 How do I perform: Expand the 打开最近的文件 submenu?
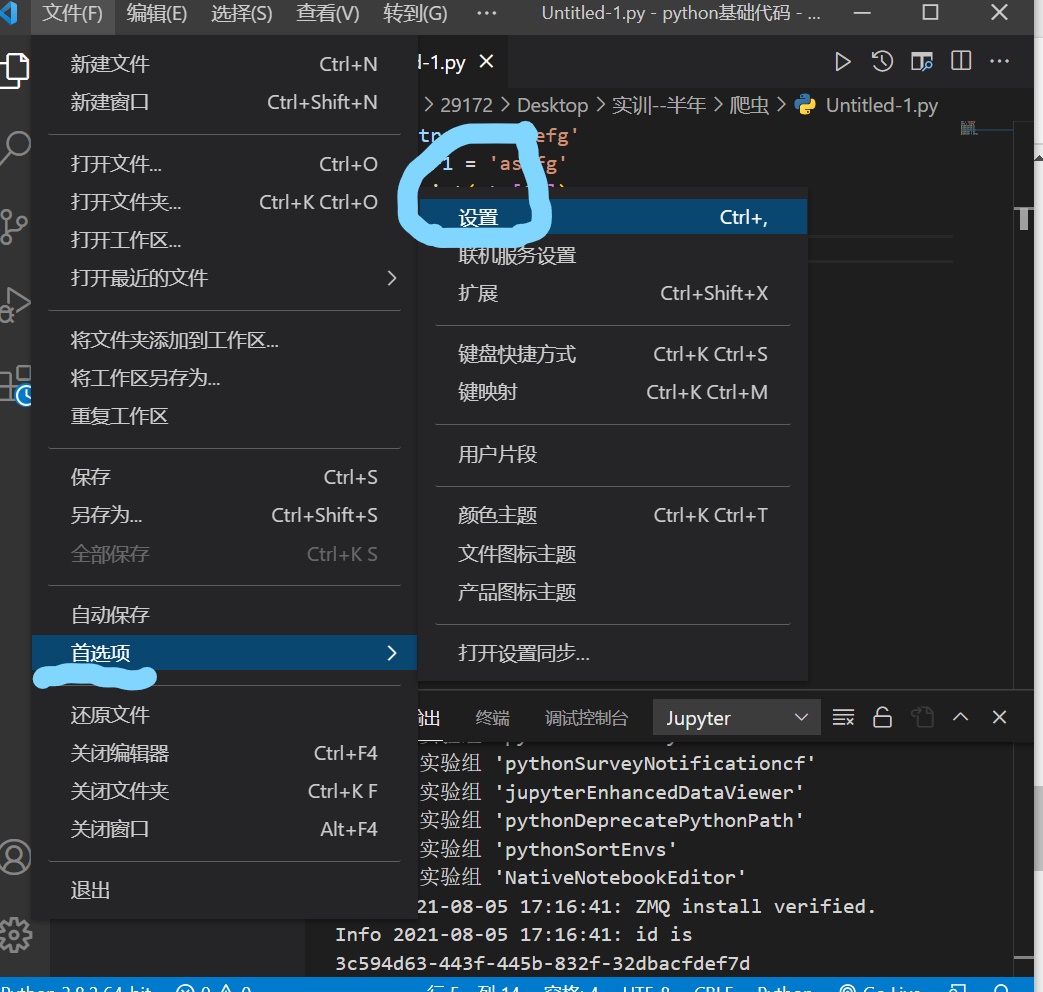pyautogui.click(x=225, y=277)
